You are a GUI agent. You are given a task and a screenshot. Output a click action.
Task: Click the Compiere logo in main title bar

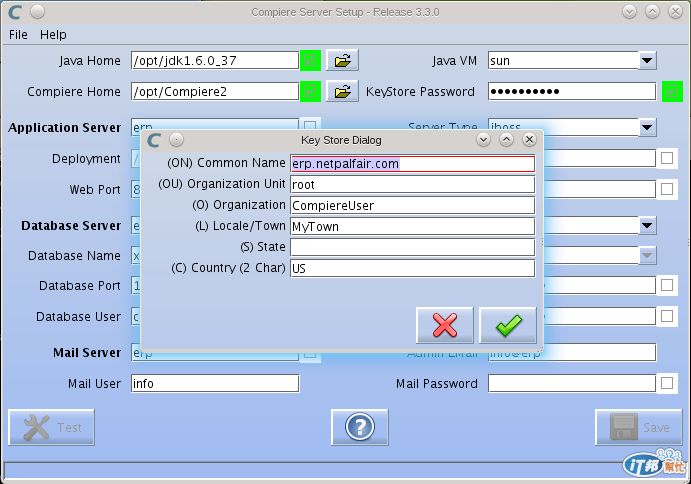15,12
